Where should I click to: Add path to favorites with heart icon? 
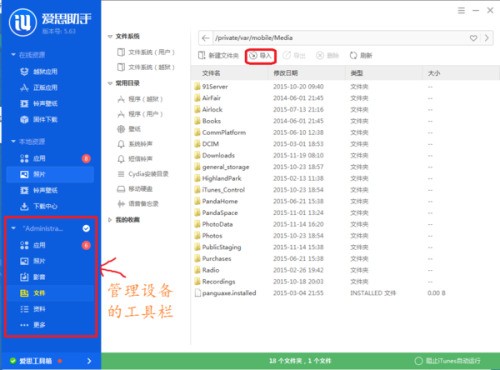473,38
